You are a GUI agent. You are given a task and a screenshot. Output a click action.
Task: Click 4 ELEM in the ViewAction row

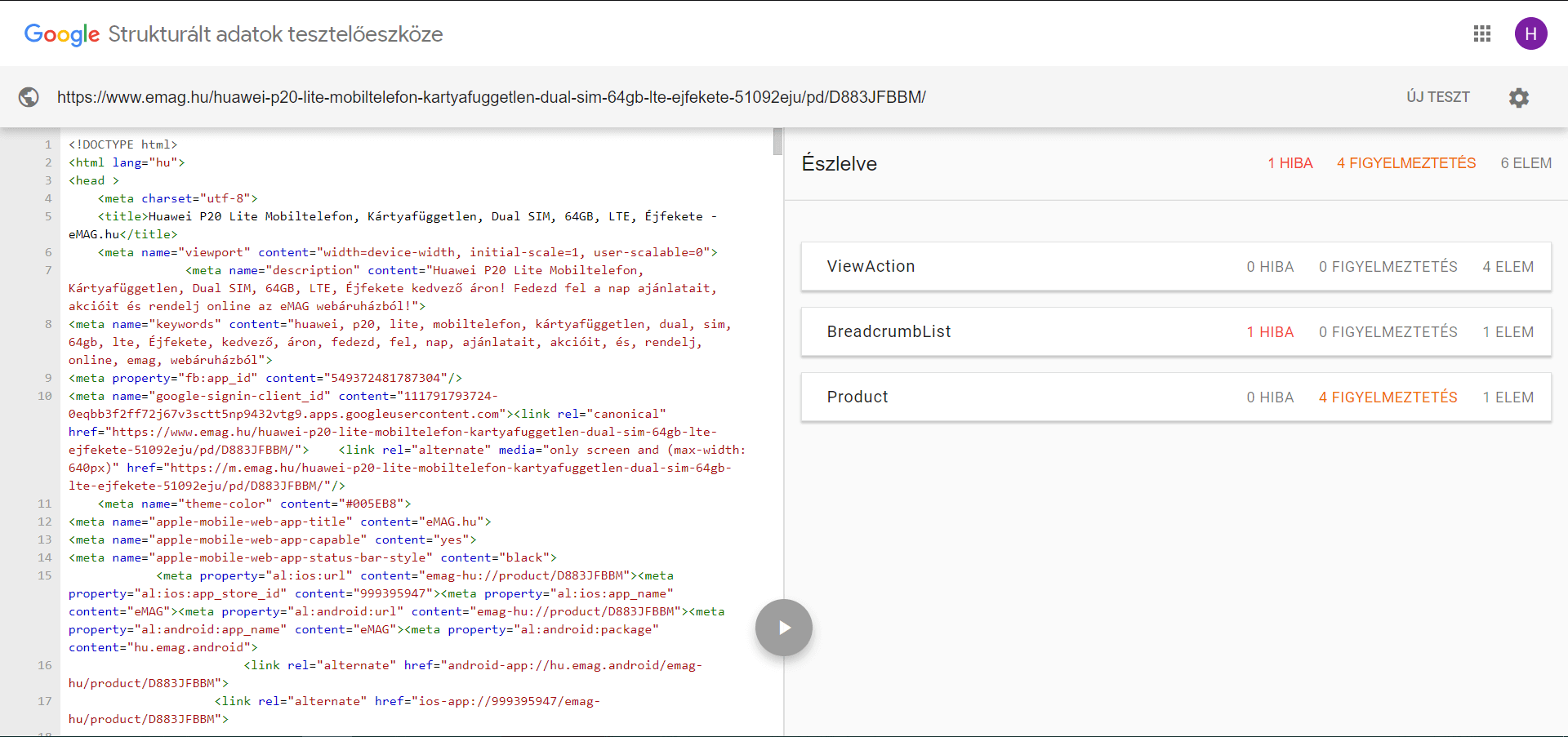1508,267
